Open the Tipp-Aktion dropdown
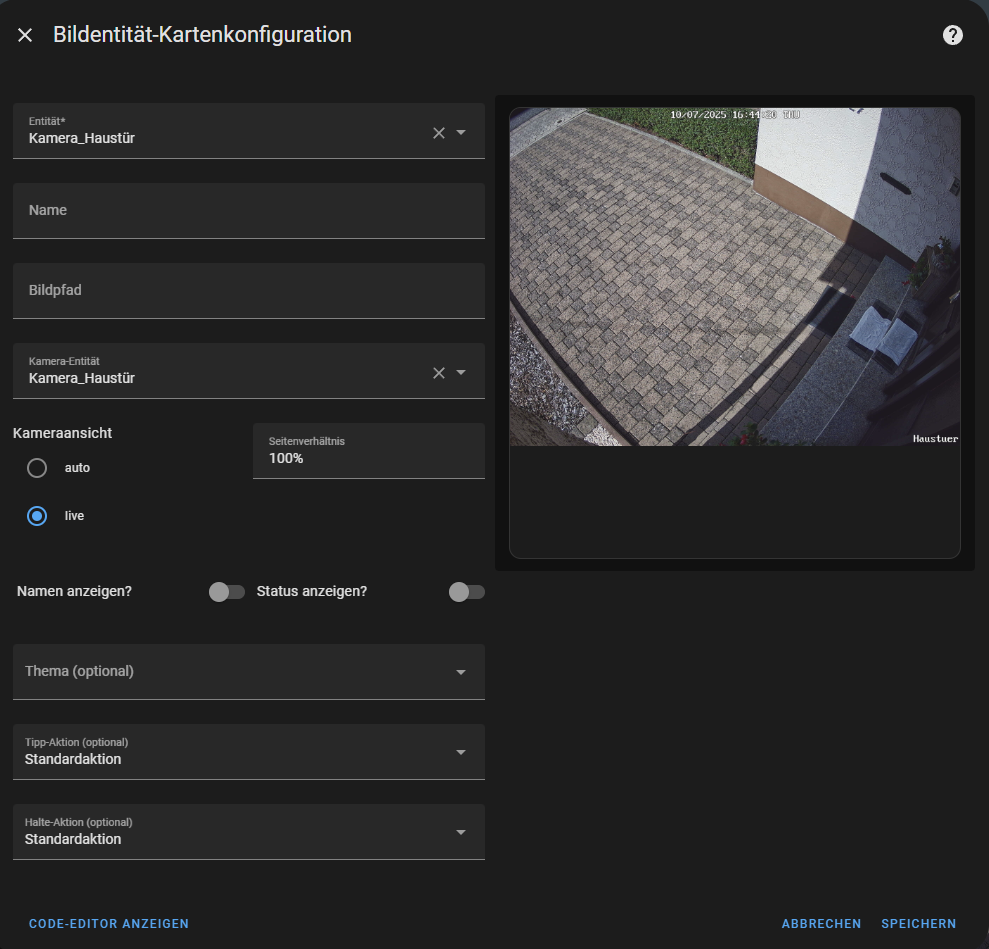The image size is (989, 949). pyautogui.click(x=248, y=752)
